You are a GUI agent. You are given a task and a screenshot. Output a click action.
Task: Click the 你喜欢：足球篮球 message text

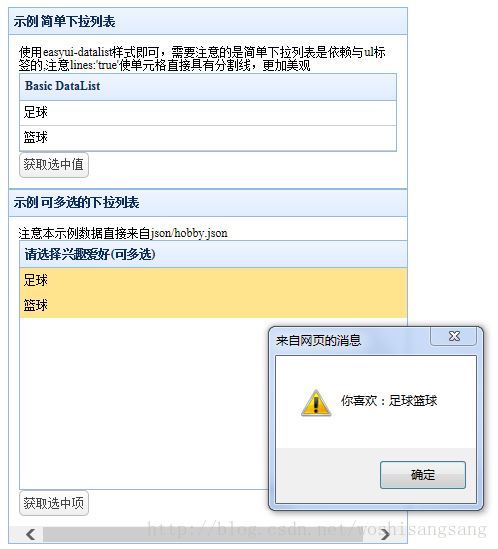(389, 401)
